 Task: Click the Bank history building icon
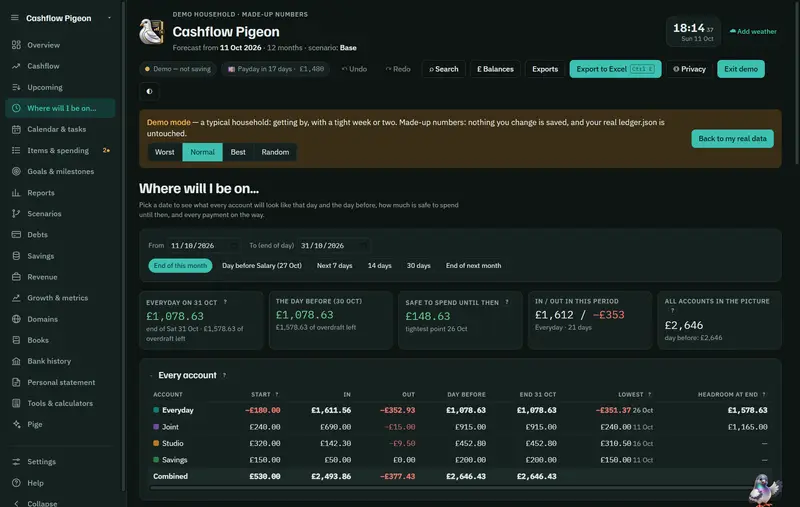(16, 361)
